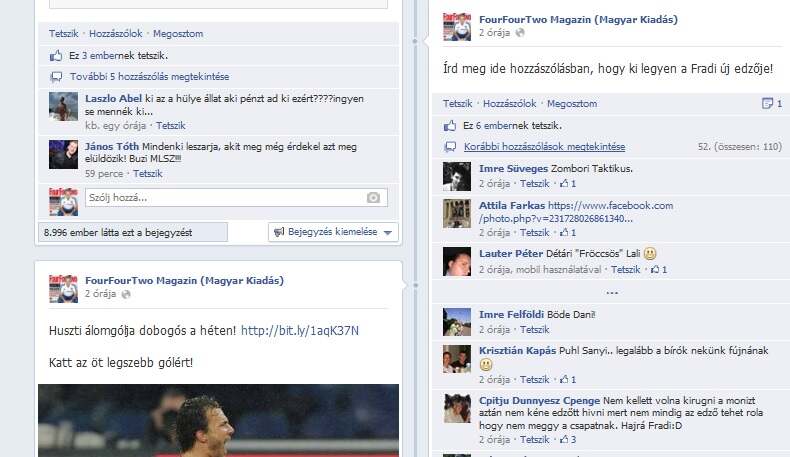Click Hozzászólok under the left post
The image size is (790, 457).
click(115, 34)
